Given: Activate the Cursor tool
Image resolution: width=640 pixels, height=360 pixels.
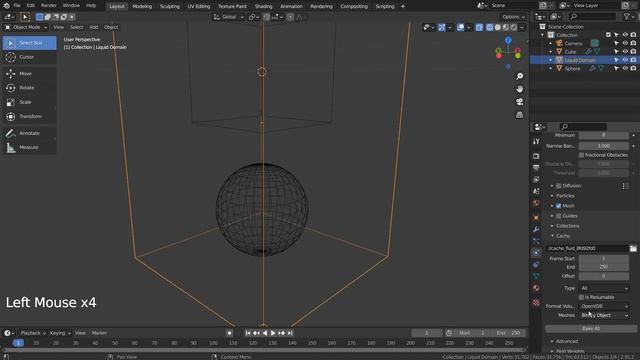Looking at the screenshot, I should (29, 57).
